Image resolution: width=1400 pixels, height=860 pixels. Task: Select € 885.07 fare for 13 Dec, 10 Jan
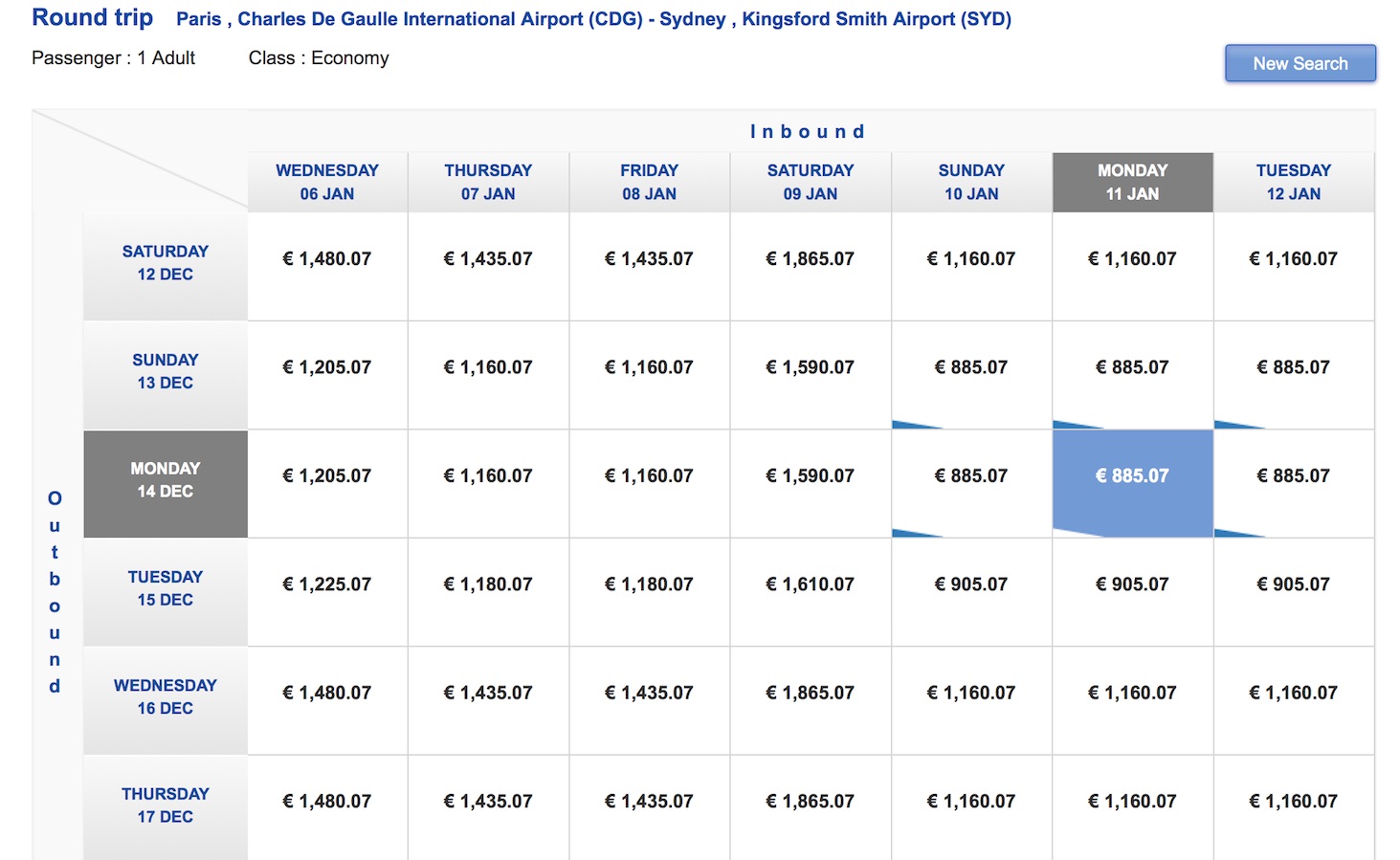pyautogui.click(x=971, y=375)
